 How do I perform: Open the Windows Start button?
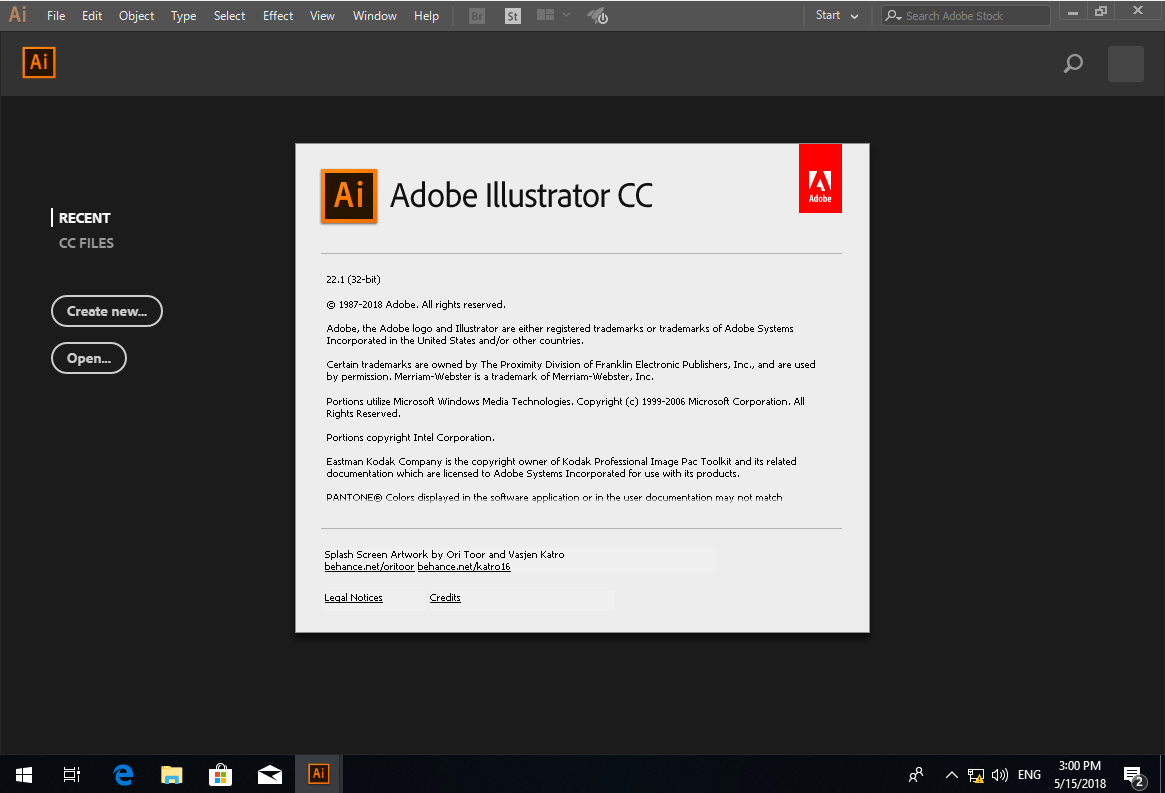(x=24, y=774)
